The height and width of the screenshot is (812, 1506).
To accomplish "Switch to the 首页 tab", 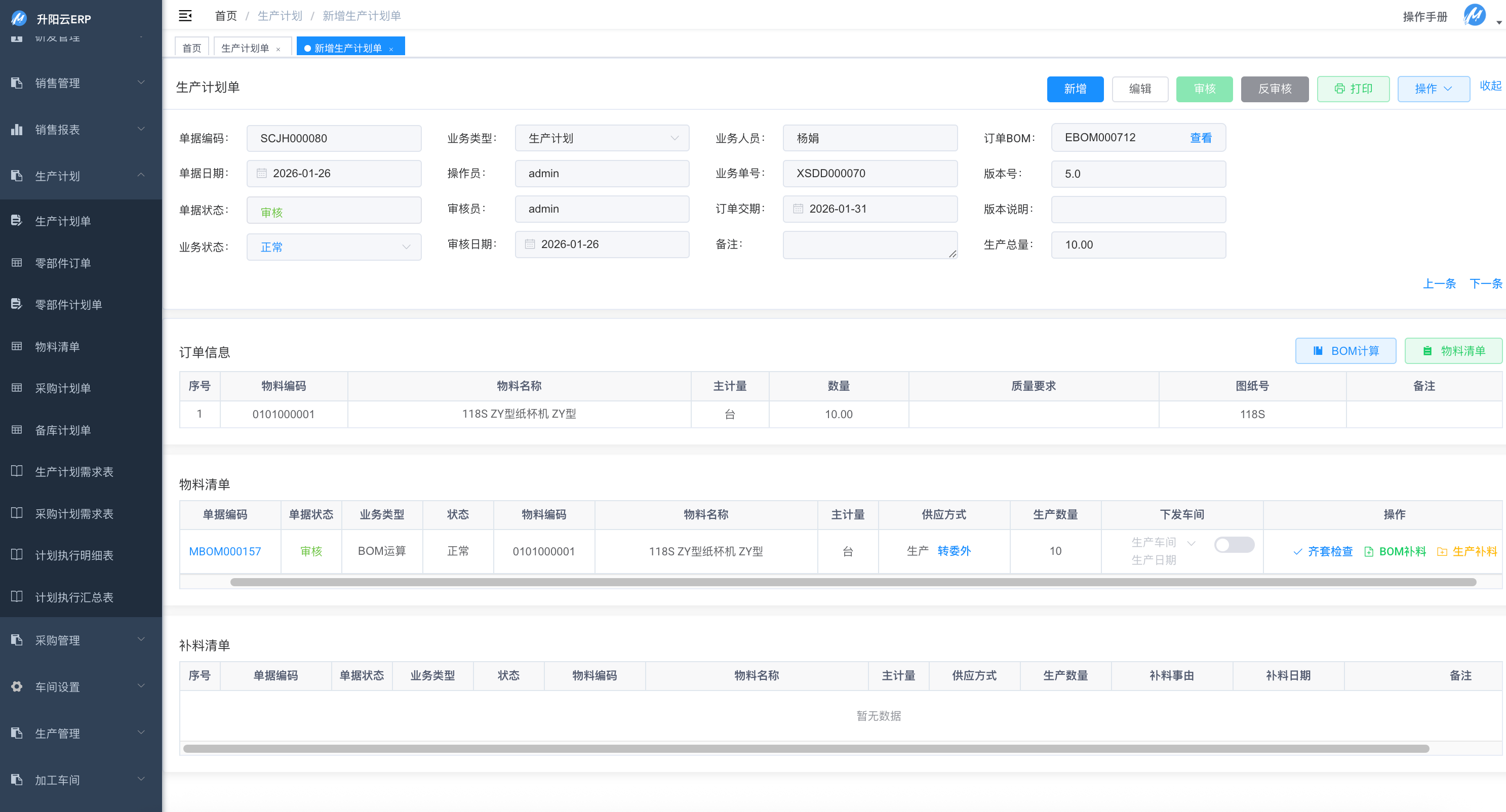I will [x=191, y=48].
